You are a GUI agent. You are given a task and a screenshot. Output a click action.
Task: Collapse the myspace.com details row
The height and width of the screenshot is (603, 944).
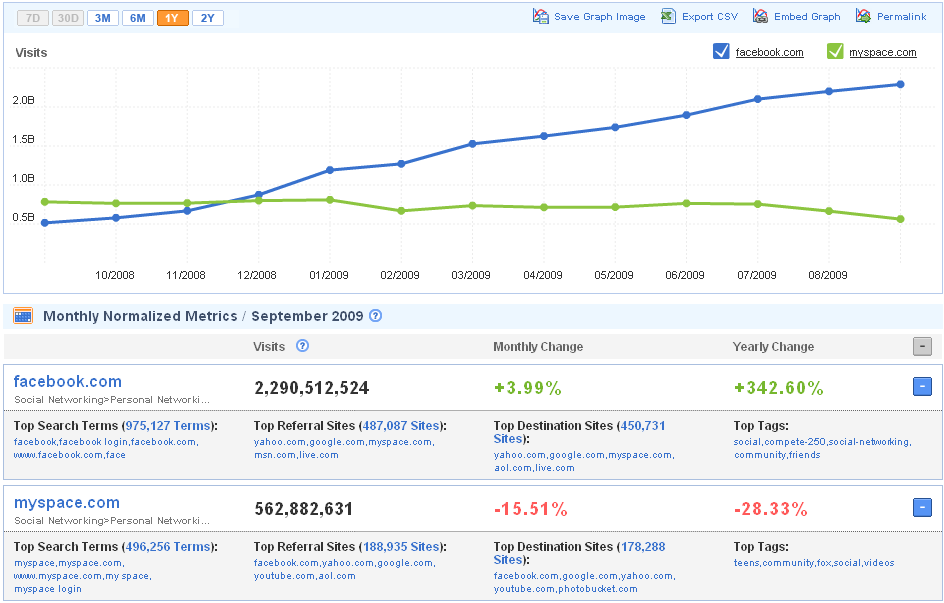[x=922, y=507]
